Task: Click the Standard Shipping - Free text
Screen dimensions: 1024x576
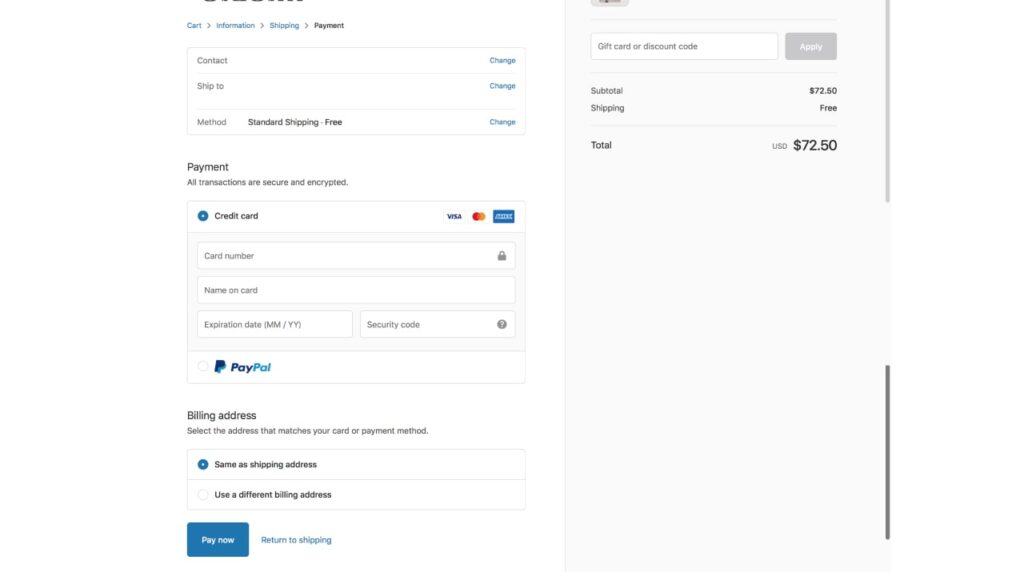Action: click(x=295, y=122)
